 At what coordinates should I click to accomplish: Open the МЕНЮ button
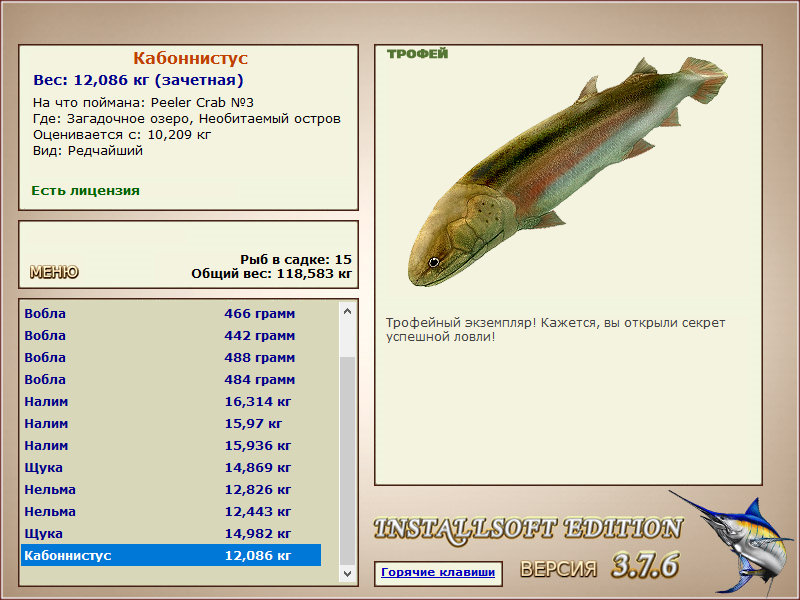54,272
